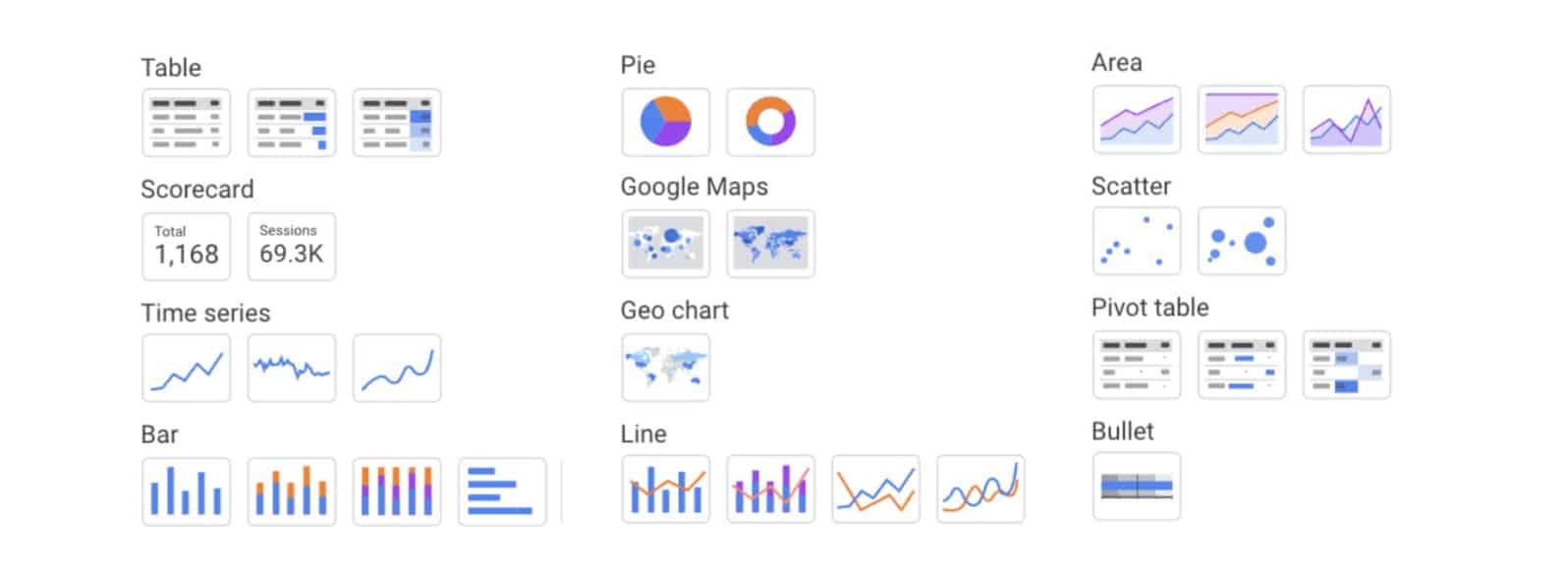Viewport: 1568px width, 576px height.
Task: Pick the bubble scatter chart icon
Action: (1242, 241)
